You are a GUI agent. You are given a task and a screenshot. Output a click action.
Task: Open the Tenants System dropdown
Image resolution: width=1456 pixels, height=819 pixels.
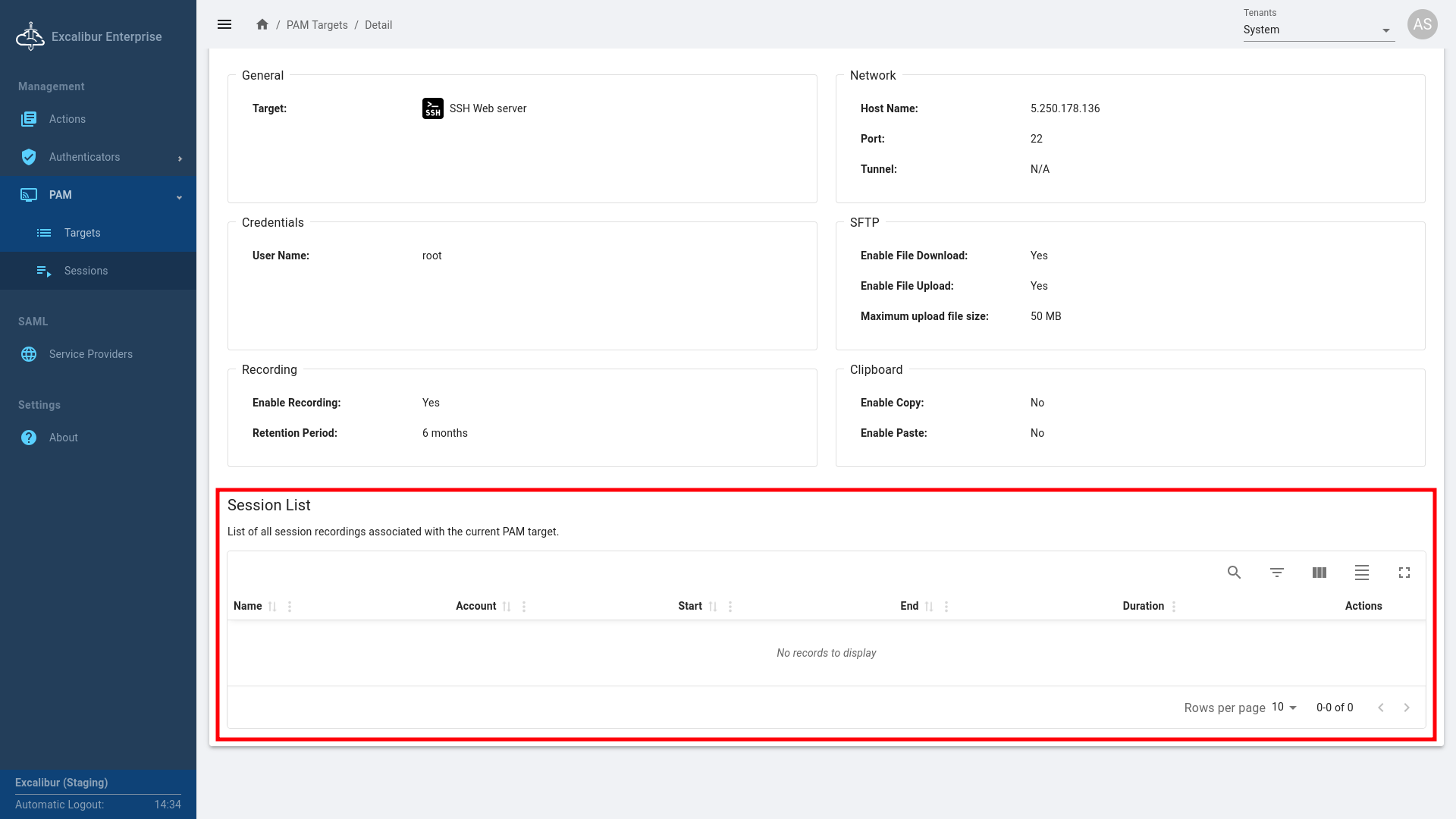(x=1318, y=30)
